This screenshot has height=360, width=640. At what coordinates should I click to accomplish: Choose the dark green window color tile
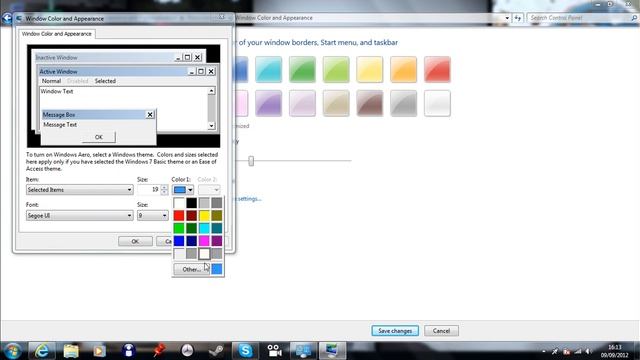tap(302, 70)
